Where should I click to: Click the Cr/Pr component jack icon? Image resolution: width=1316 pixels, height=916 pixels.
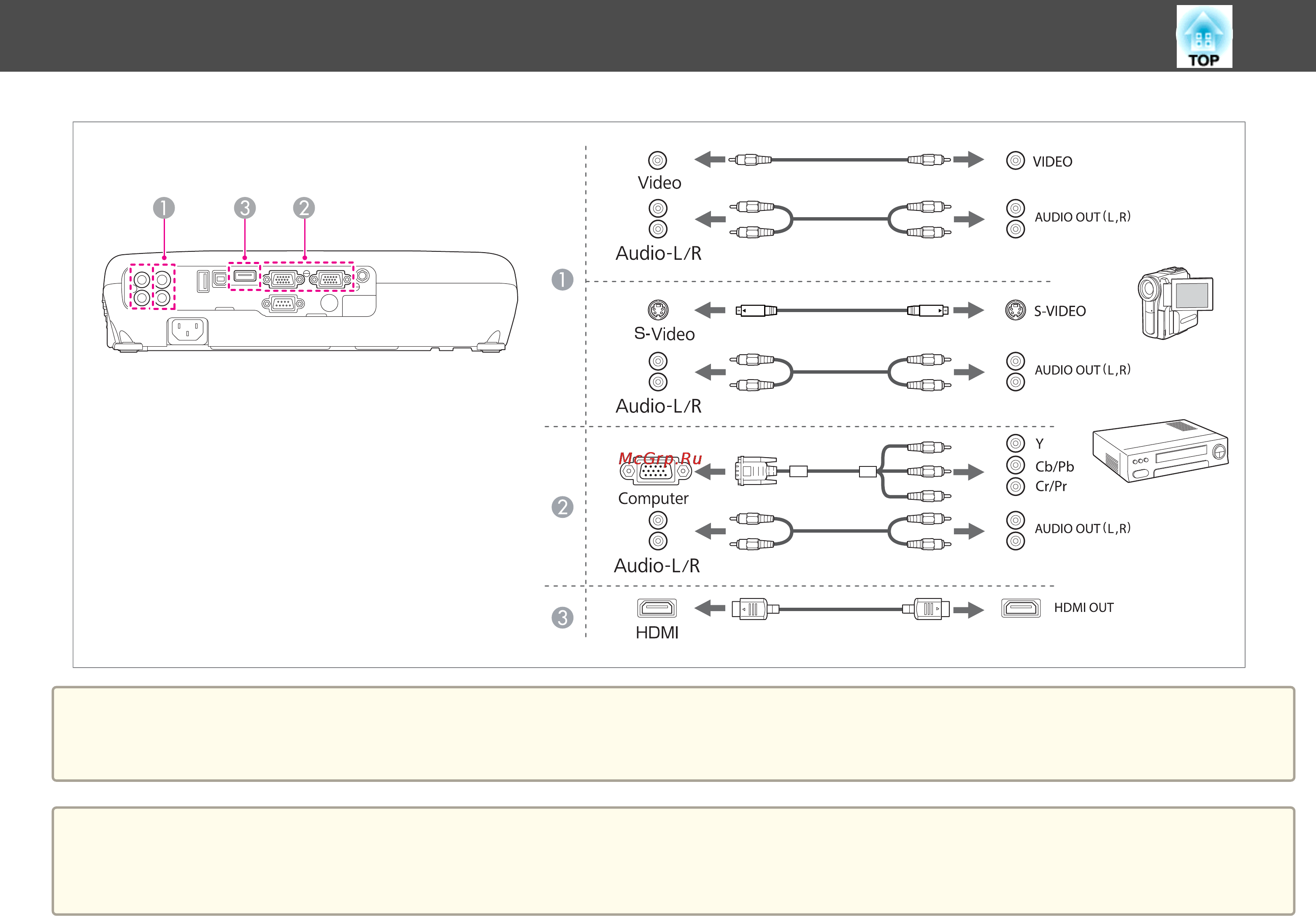tap(1015, 486)
